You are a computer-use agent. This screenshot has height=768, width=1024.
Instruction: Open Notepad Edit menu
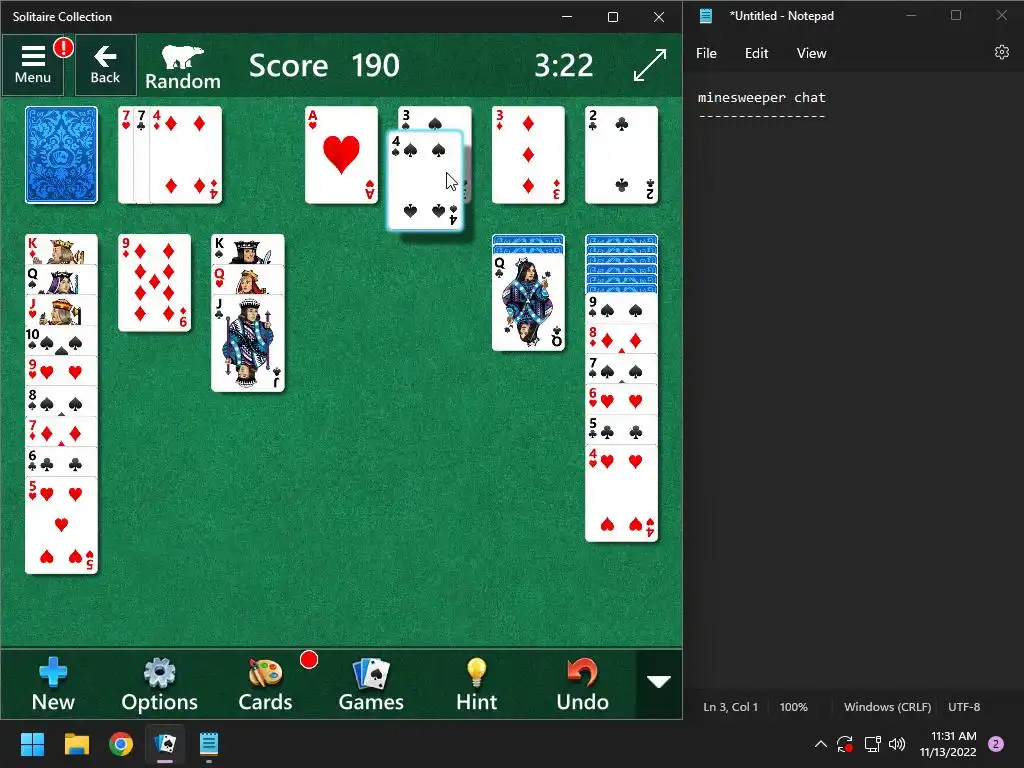tap(756, 54)
